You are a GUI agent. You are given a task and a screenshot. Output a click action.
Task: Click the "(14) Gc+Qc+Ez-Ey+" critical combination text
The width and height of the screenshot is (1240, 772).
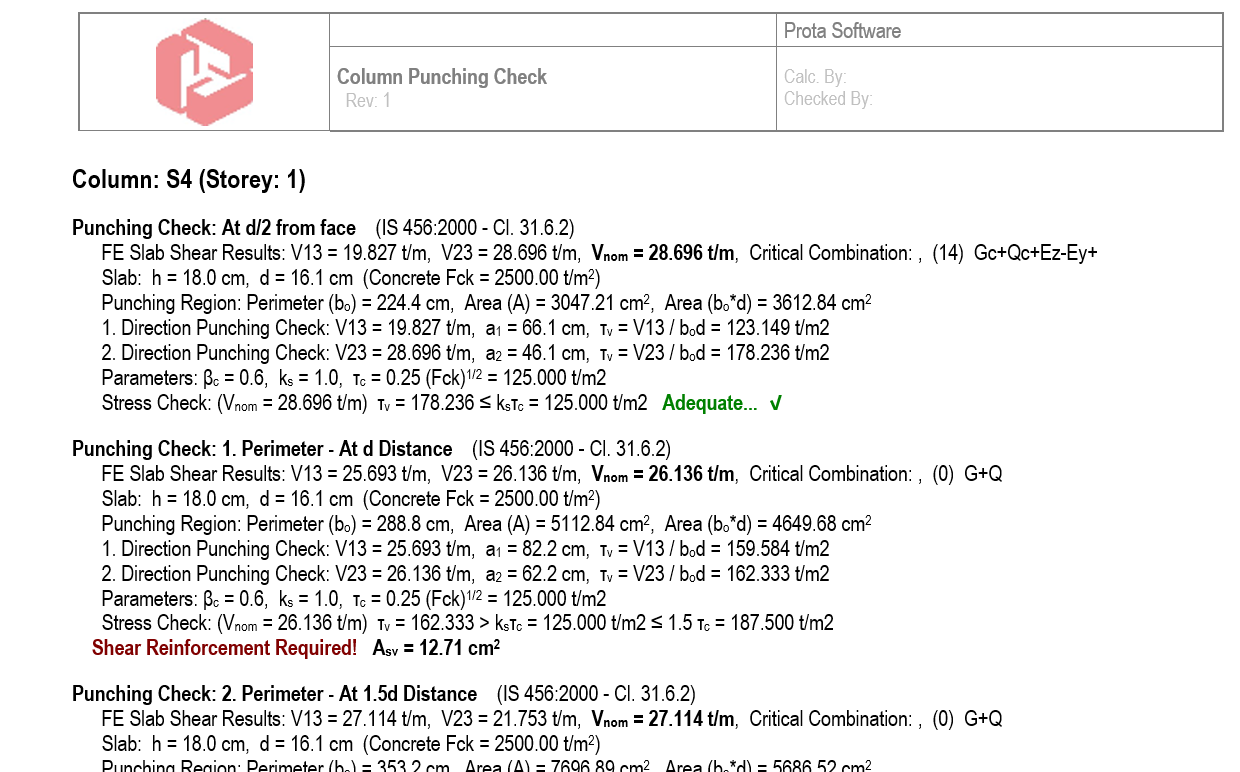[1014, 253]
